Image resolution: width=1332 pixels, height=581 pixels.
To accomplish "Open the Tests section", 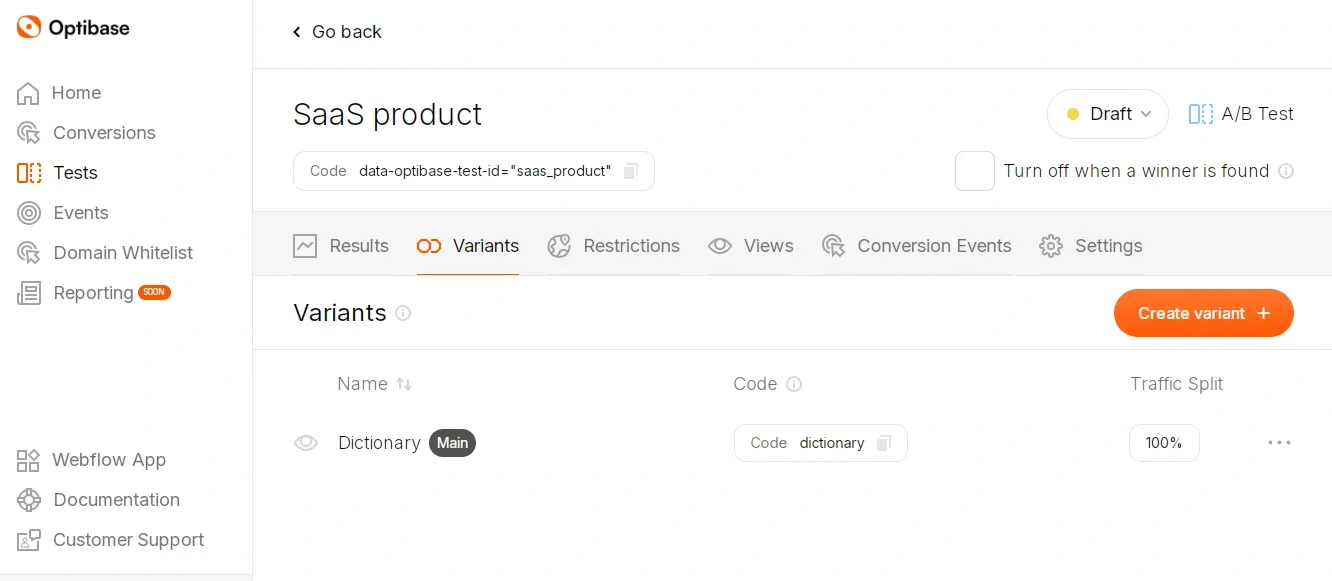I will (75, 173).
